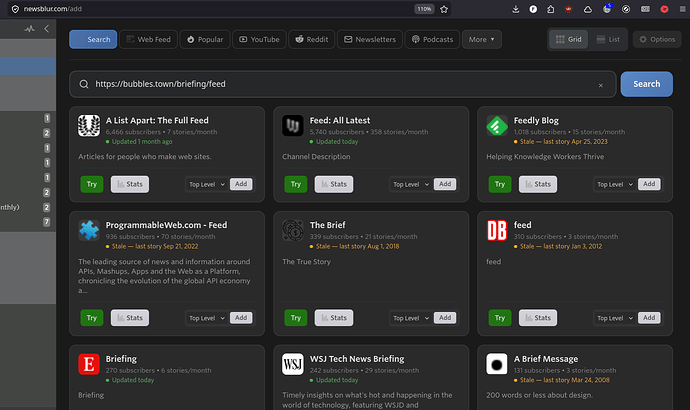
Task: Select the Search tab
Action: (x=93, y=40)
